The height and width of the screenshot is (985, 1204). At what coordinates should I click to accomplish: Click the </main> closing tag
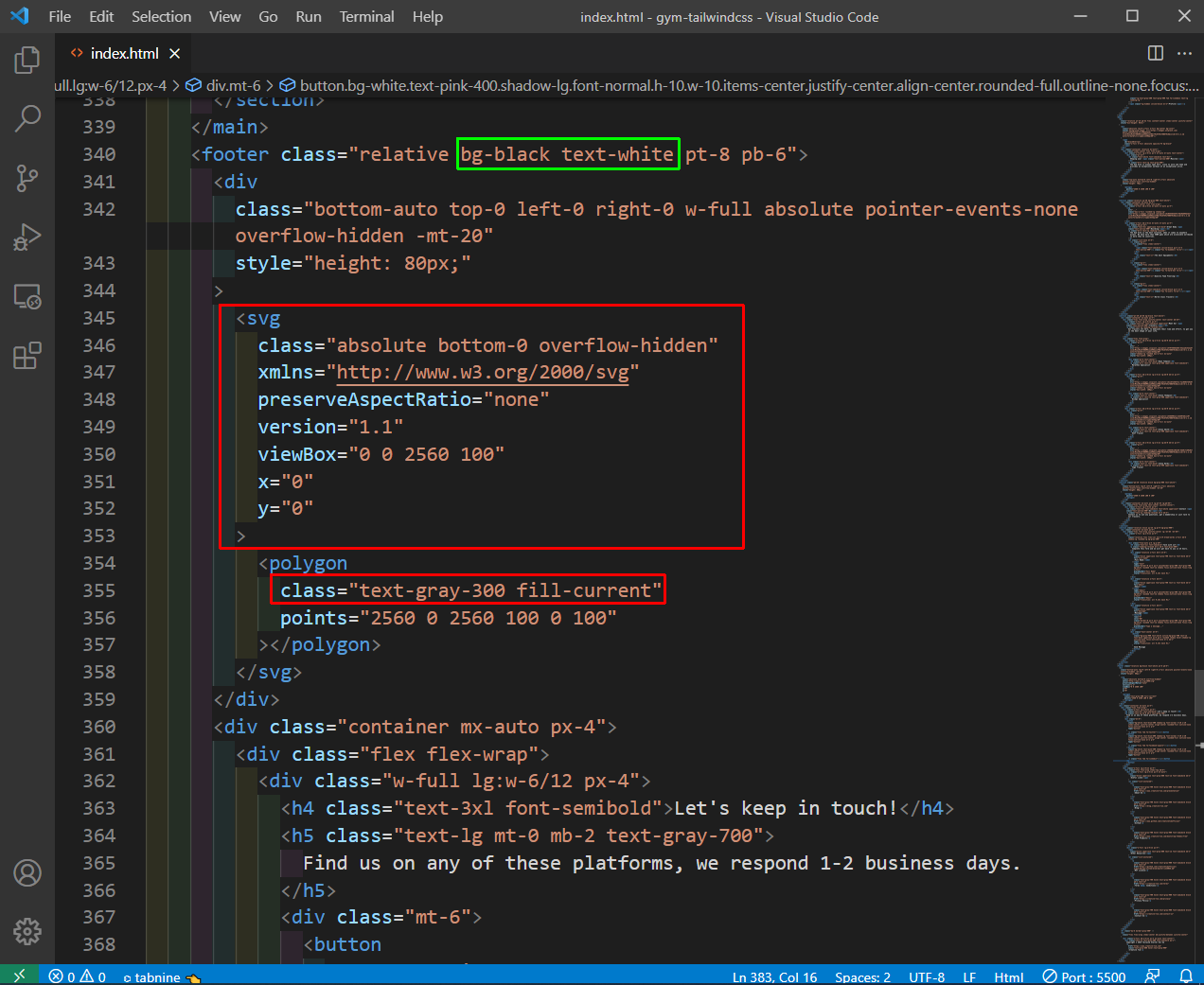[230, 127]
